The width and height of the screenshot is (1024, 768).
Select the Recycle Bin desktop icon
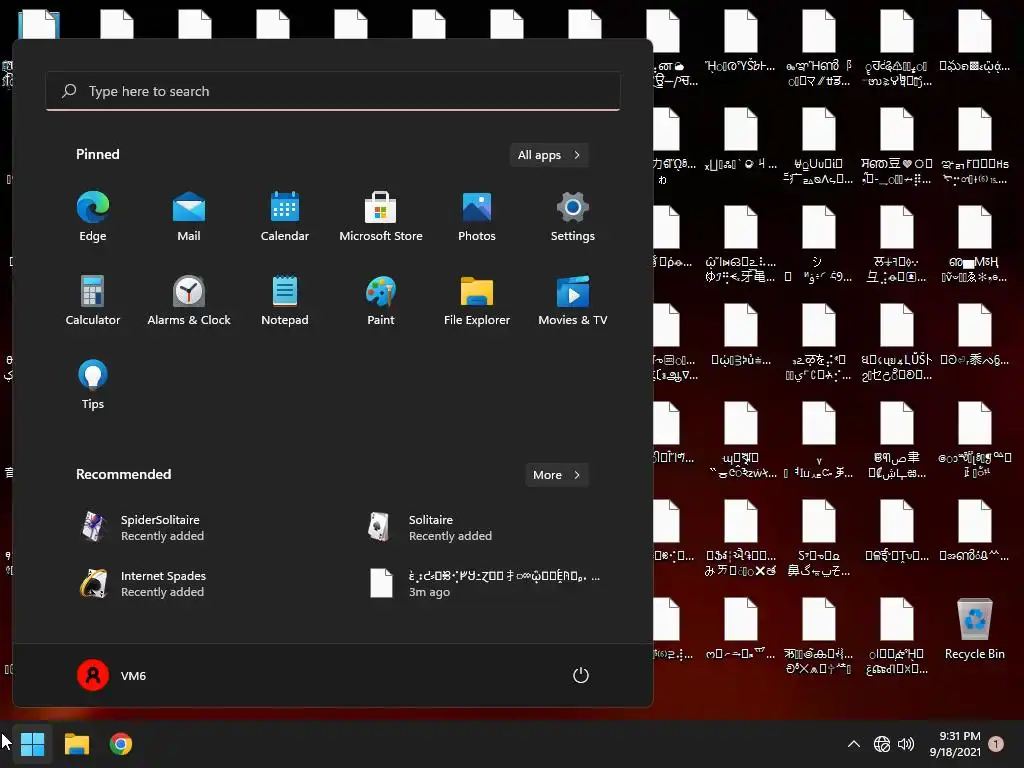(x=974, y=628)
